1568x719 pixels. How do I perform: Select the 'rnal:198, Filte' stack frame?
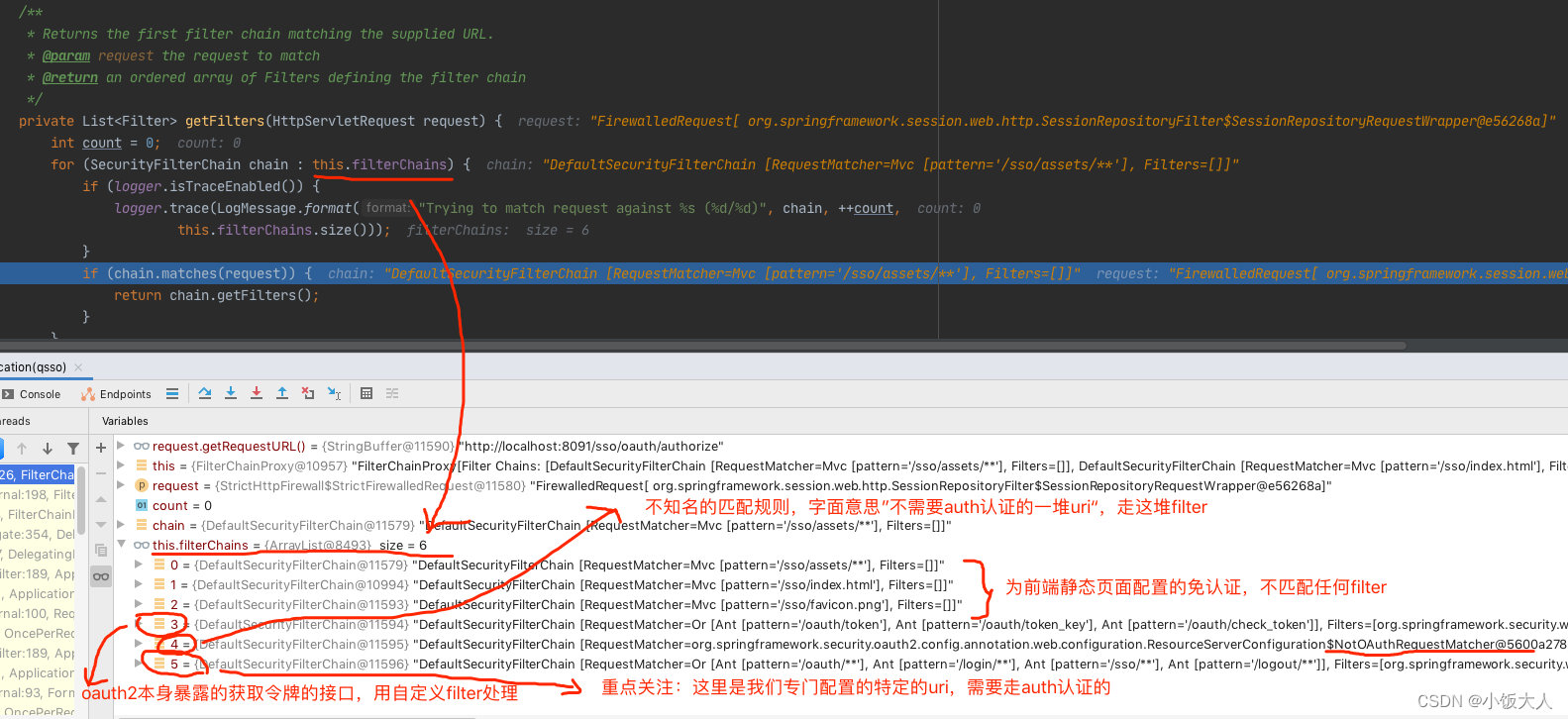38,495
